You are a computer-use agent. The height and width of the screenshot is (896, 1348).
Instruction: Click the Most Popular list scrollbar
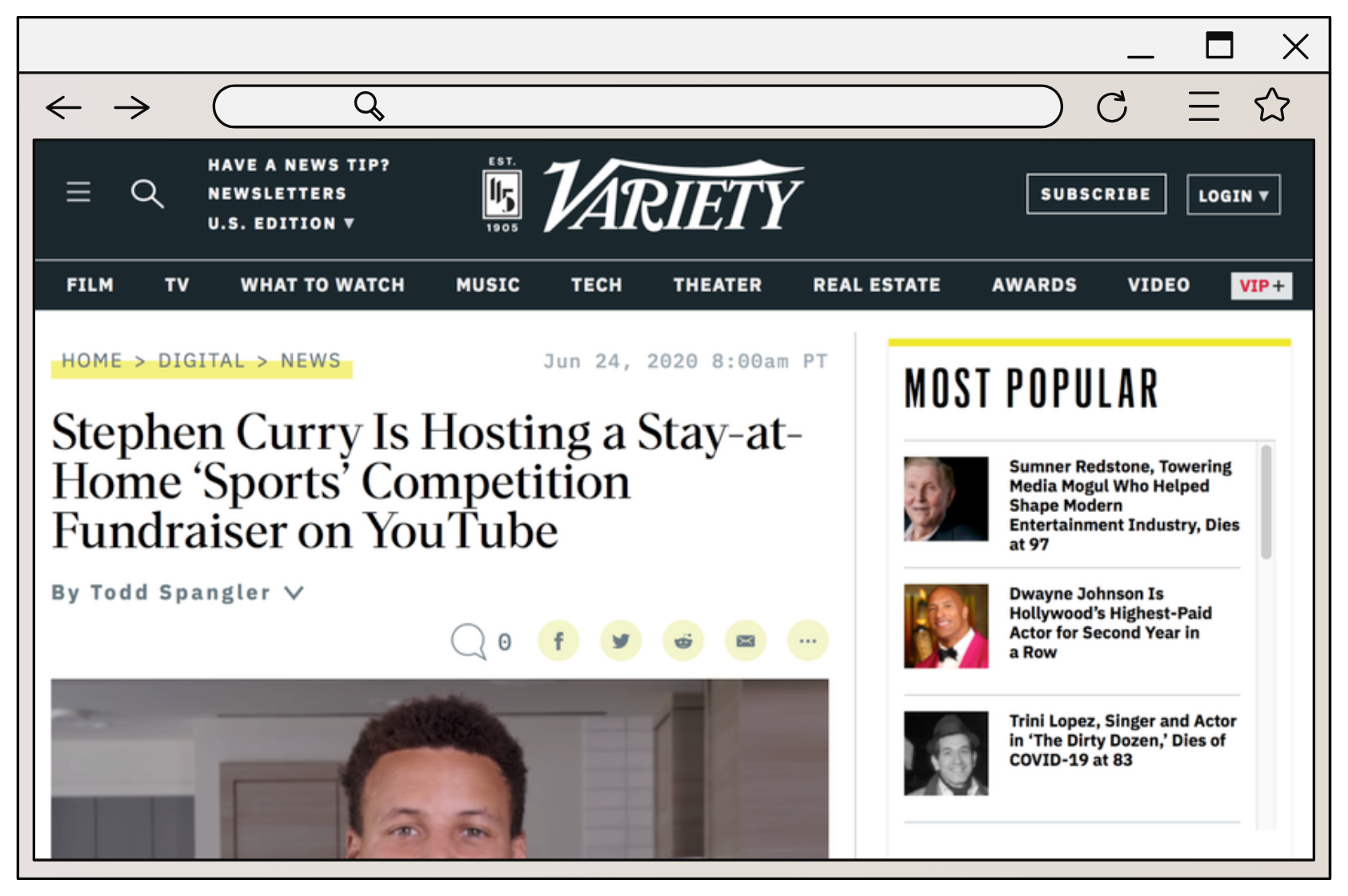point(1266,502)
